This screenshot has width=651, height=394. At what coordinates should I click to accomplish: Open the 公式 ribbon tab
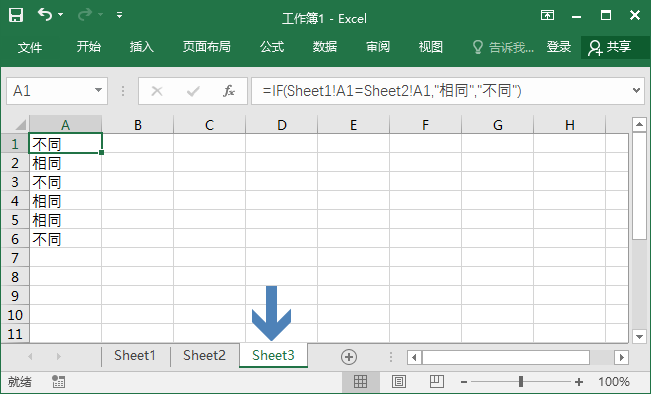(x=272, y=47)
